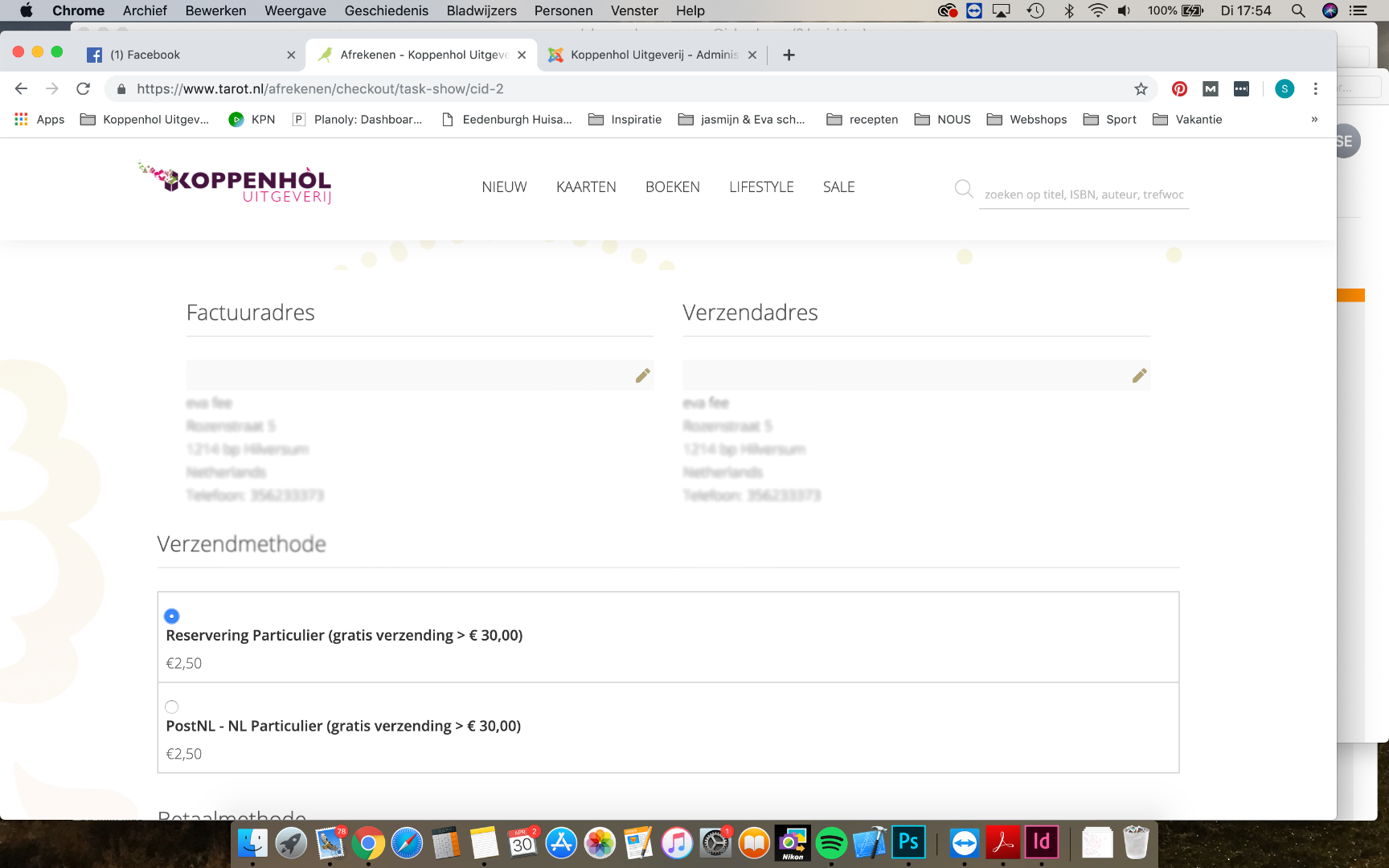Open the App Store from the Dock

click(561, 843)
